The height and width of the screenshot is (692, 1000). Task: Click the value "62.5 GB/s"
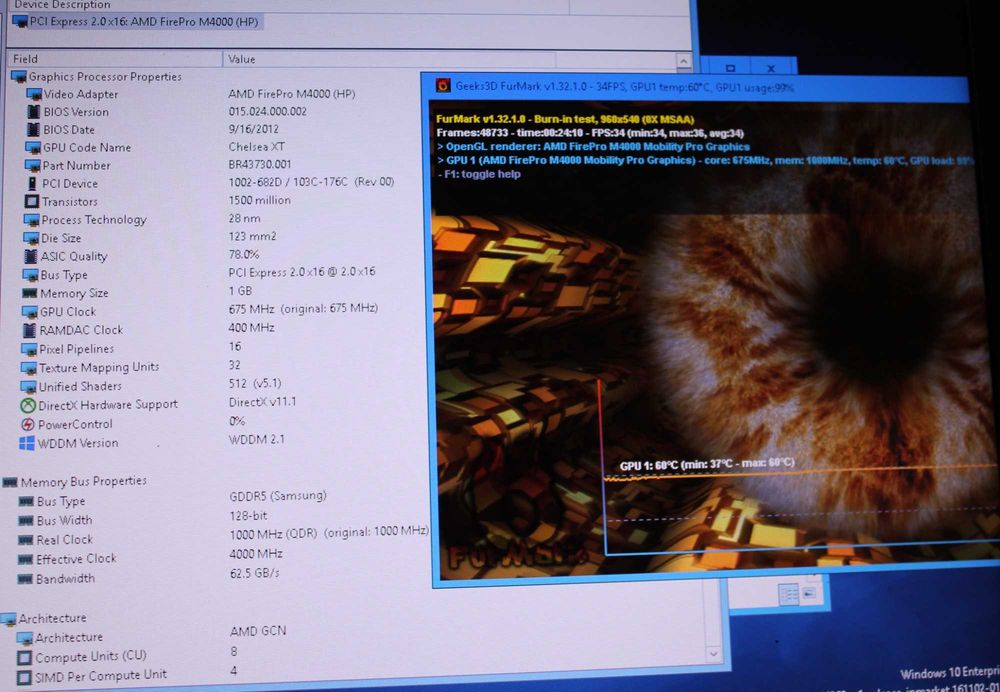(x=254, y=573)
